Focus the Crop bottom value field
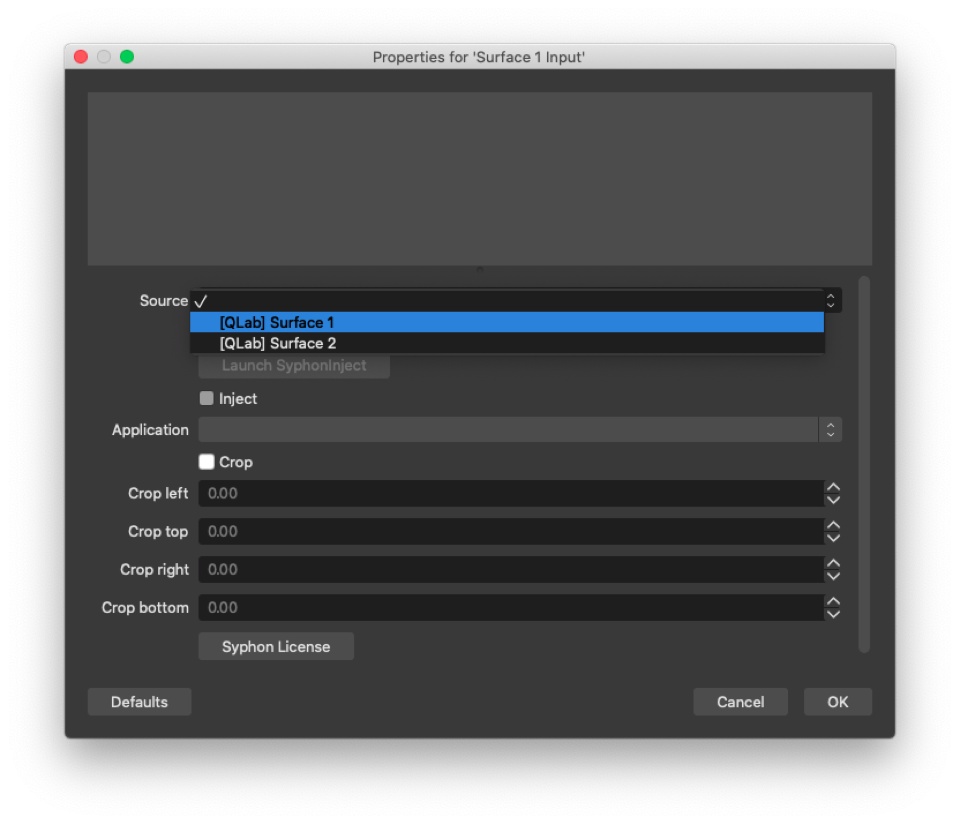Viewport: 960px width, 824px height. coord(510,607)
